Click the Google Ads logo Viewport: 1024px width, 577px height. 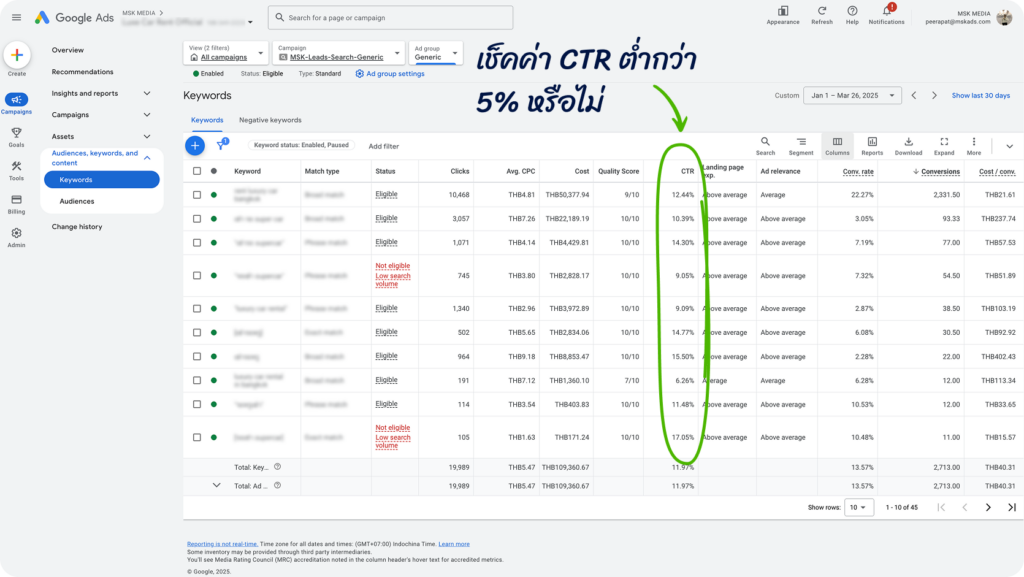[x=74, y=18]
